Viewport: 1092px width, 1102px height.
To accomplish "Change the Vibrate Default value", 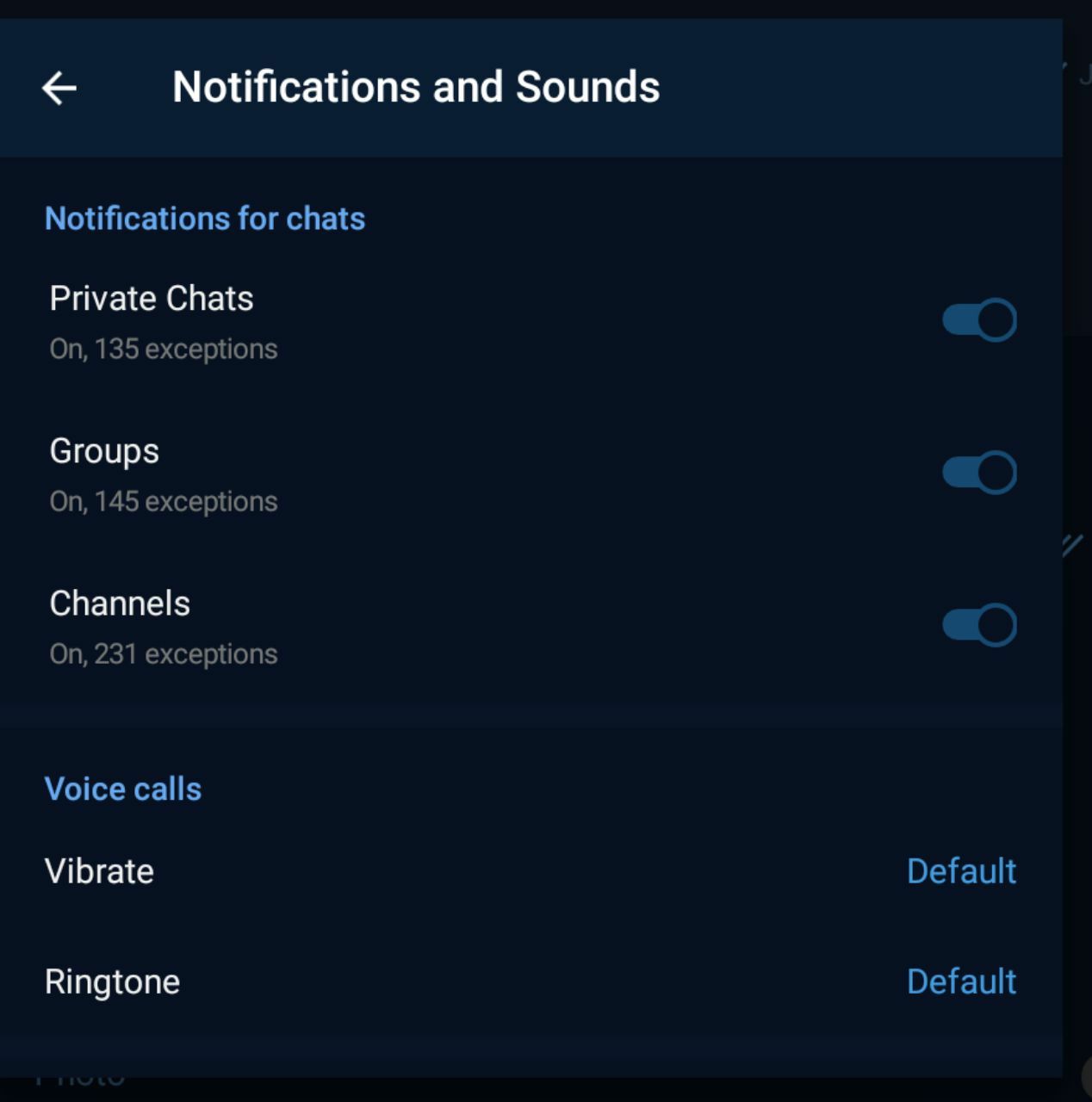I will [x=961, y=871].
